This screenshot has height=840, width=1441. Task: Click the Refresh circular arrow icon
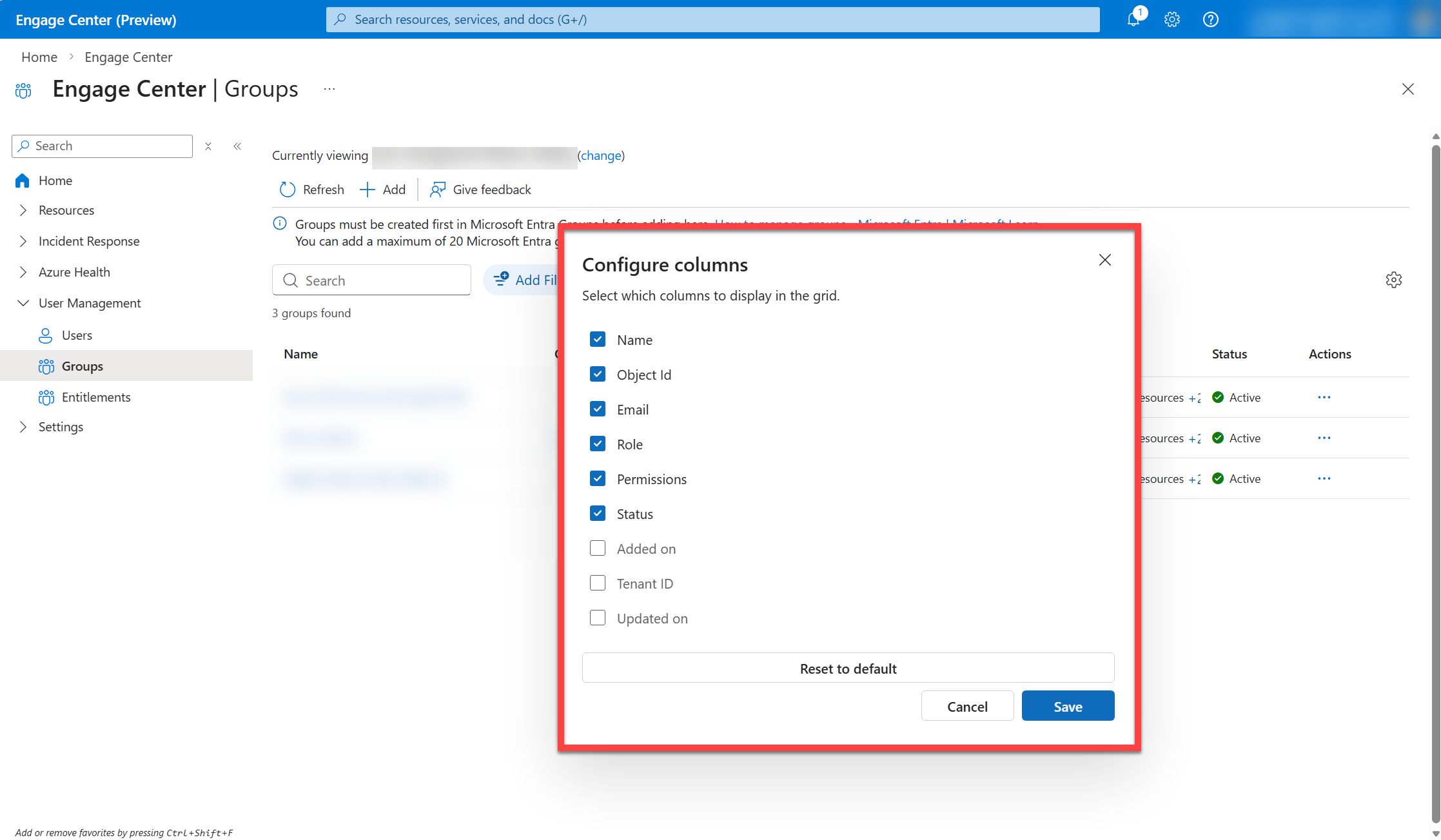287,190
